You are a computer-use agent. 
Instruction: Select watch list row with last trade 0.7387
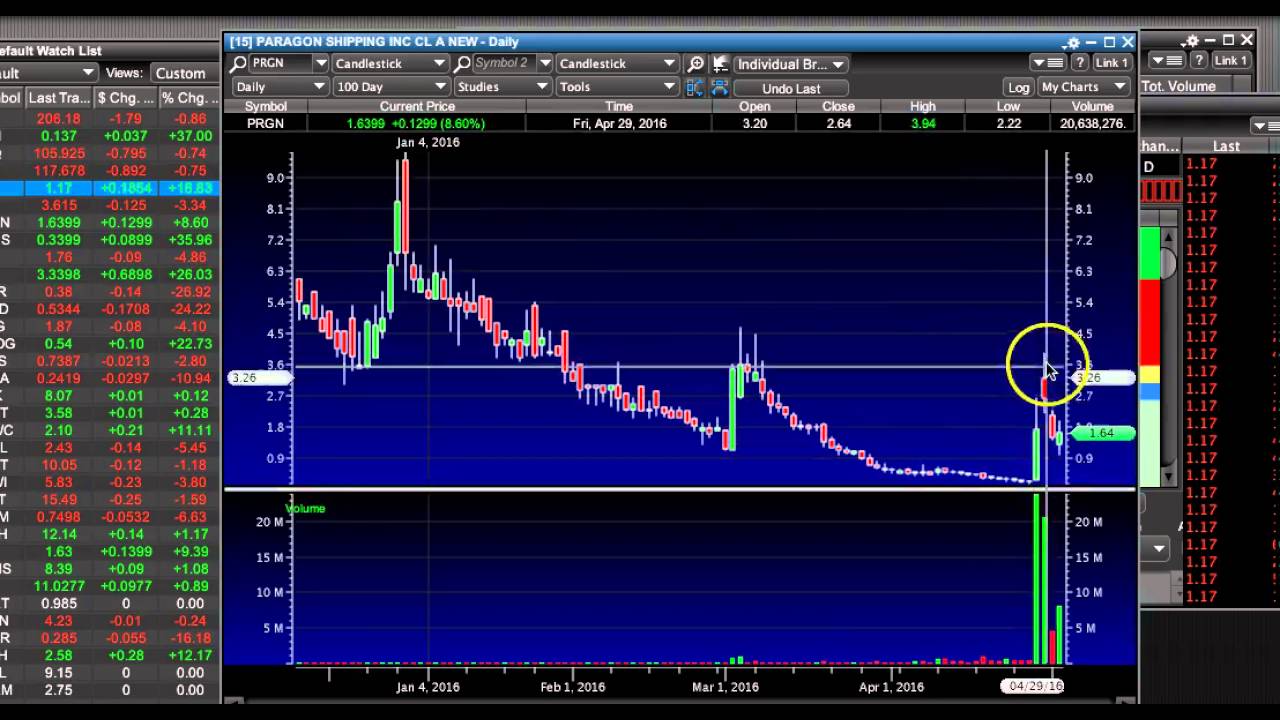(109, 361)
